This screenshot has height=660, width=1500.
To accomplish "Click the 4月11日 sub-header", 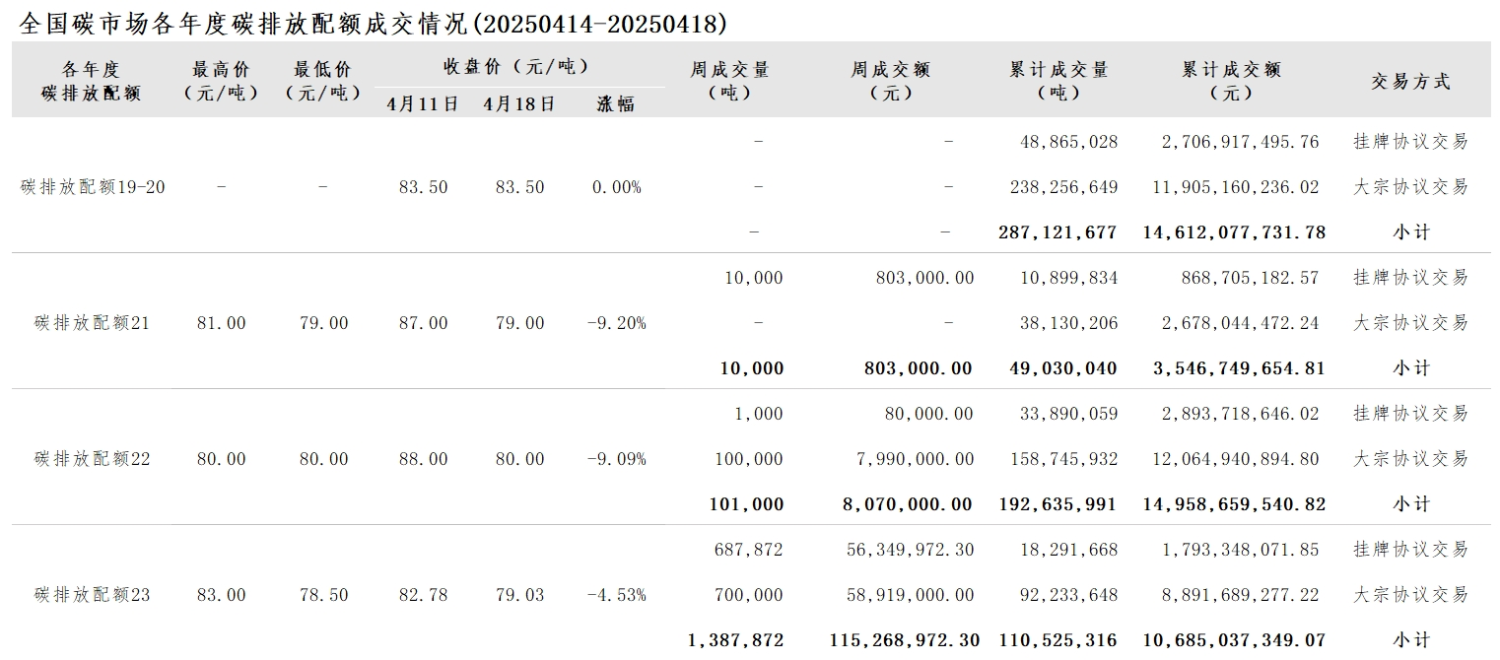I will coord(423,104).
